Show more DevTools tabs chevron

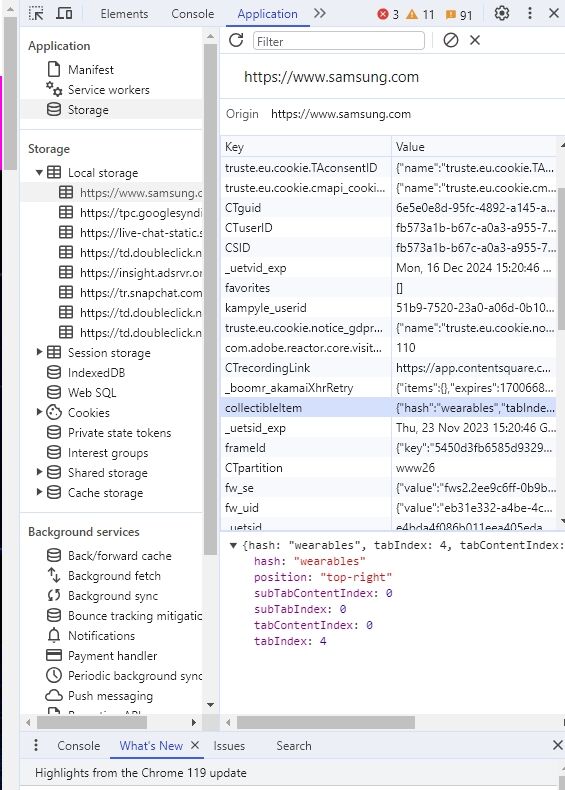320,14
